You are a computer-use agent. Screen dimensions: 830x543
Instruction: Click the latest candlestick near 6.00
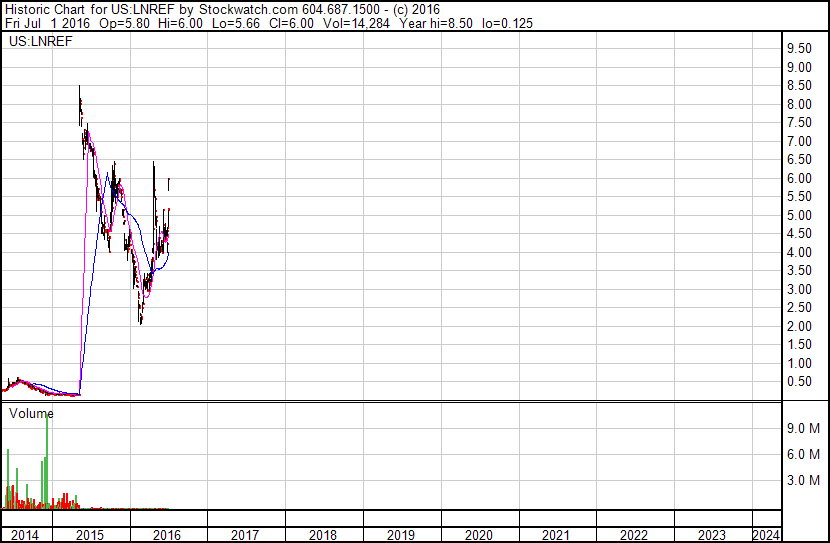click(x=168, y=184)
